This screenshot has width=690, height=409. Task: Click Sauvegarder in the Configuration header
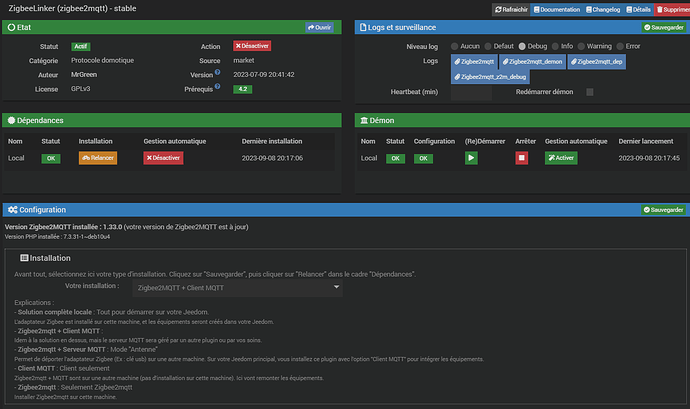(660, 211)
